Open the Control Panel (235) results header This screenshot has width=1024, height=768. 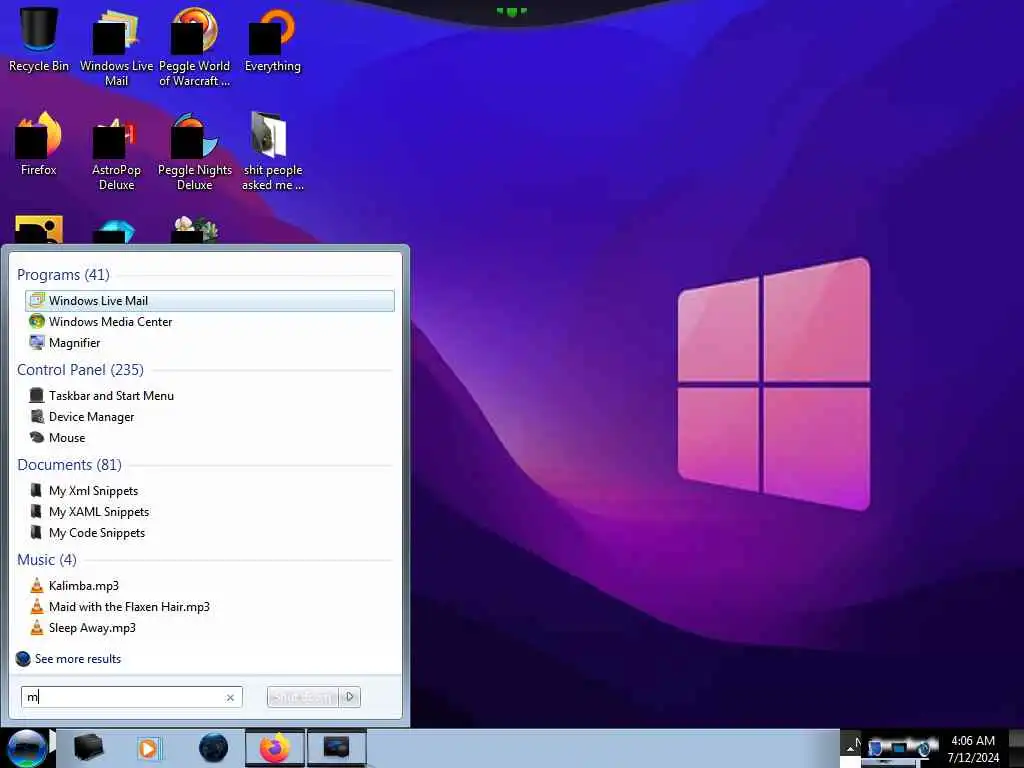[x=80, y=370]
